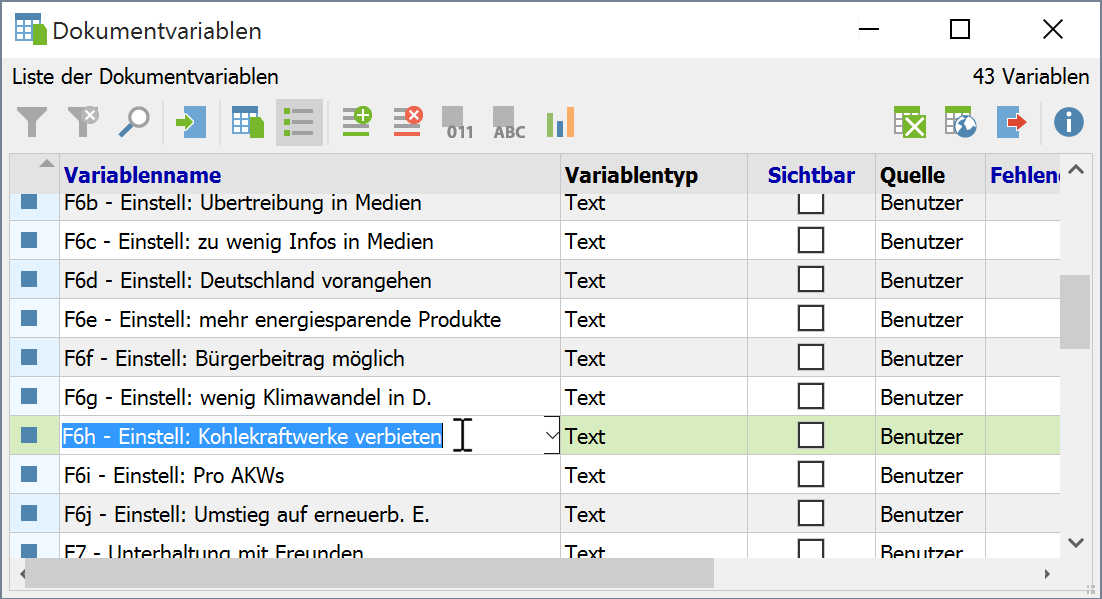Click the import green arrow icon
Image resolution: width=1102 pixels, height=599 pixels.
(190, 122)
